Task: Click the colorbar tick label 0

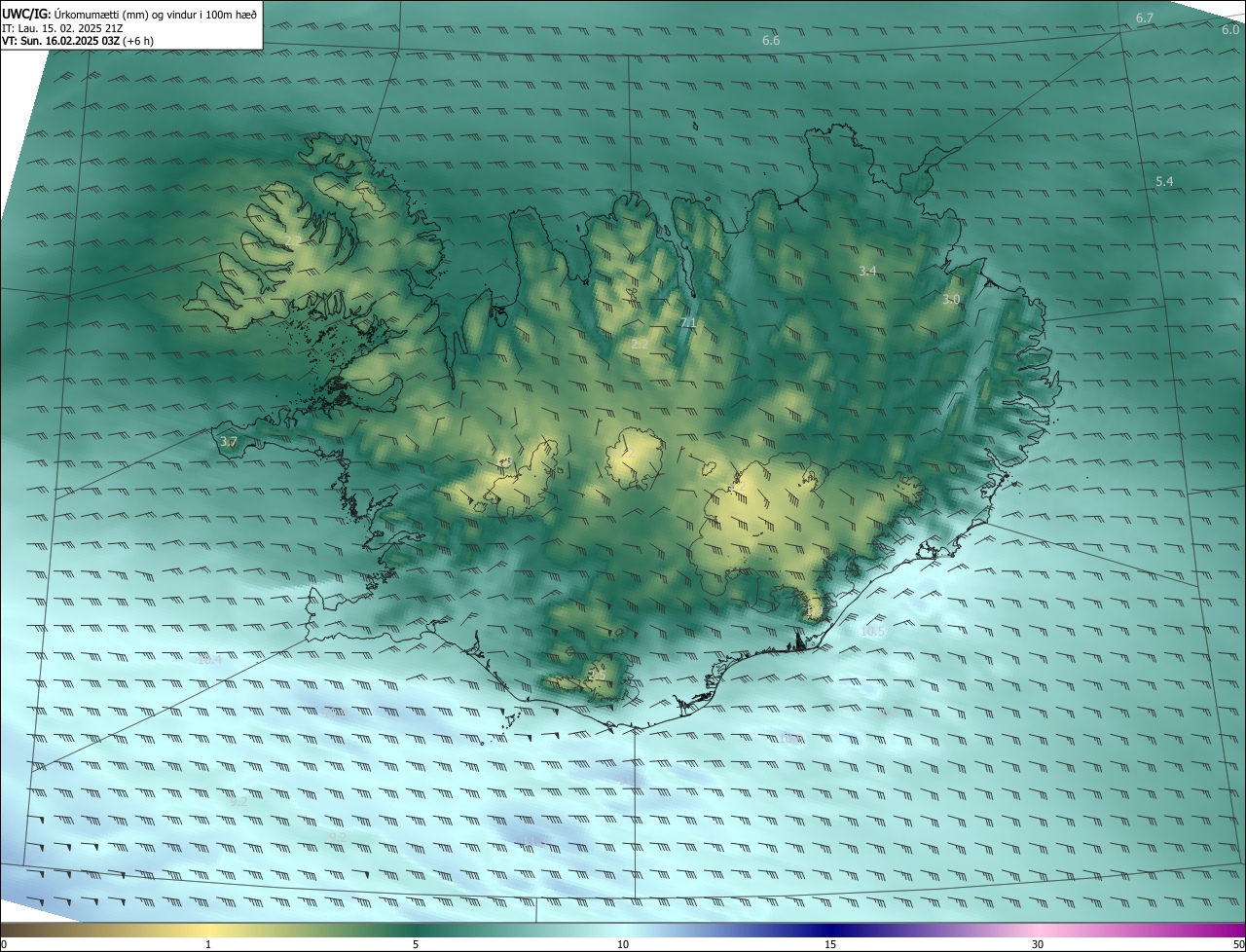Action: 4,945
